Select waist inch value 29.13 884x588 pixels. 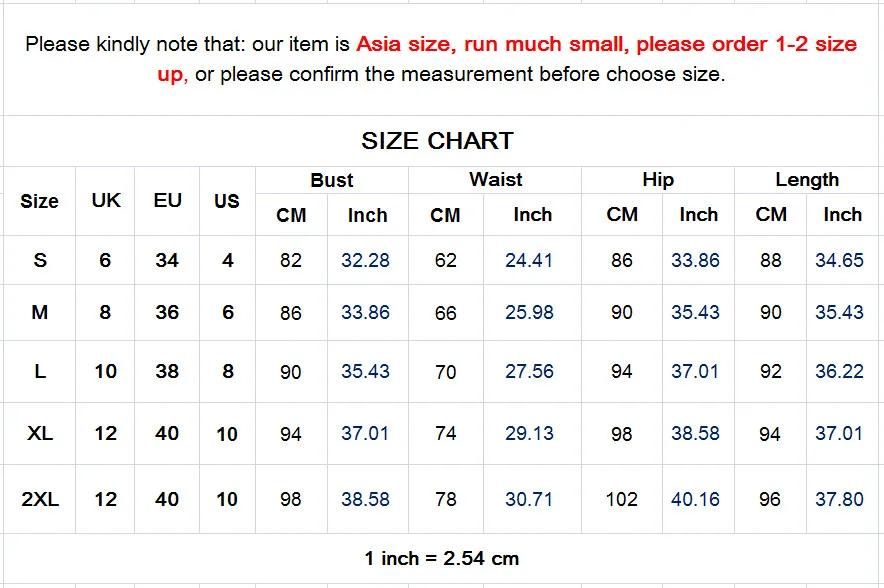[529, 434]
